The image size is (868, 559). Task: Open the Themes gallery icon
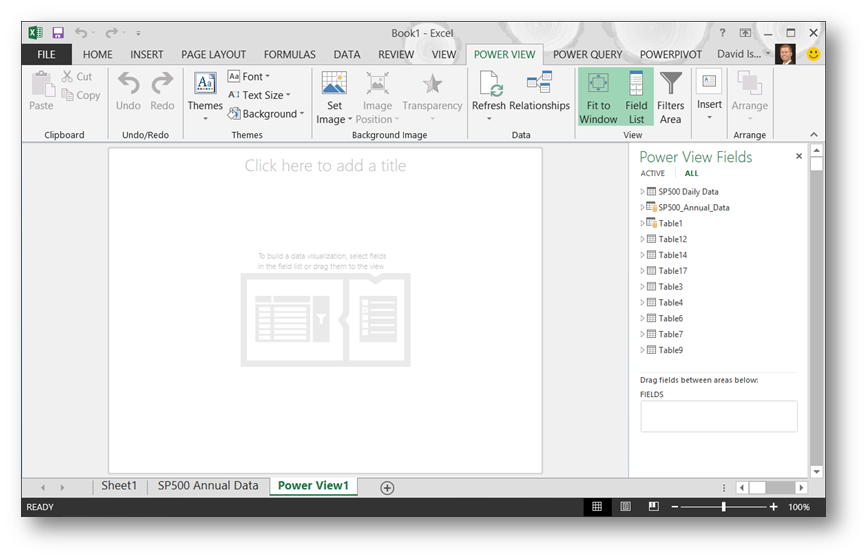pos(205,84)
